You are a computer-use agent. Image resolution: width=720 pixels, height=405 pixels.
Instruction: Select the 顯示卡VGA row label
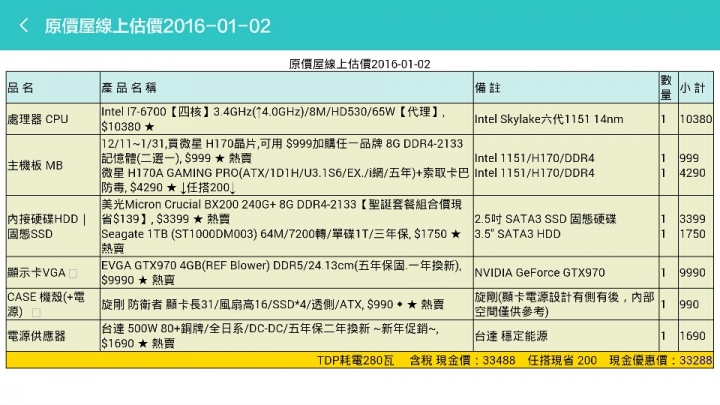(37, 273)
